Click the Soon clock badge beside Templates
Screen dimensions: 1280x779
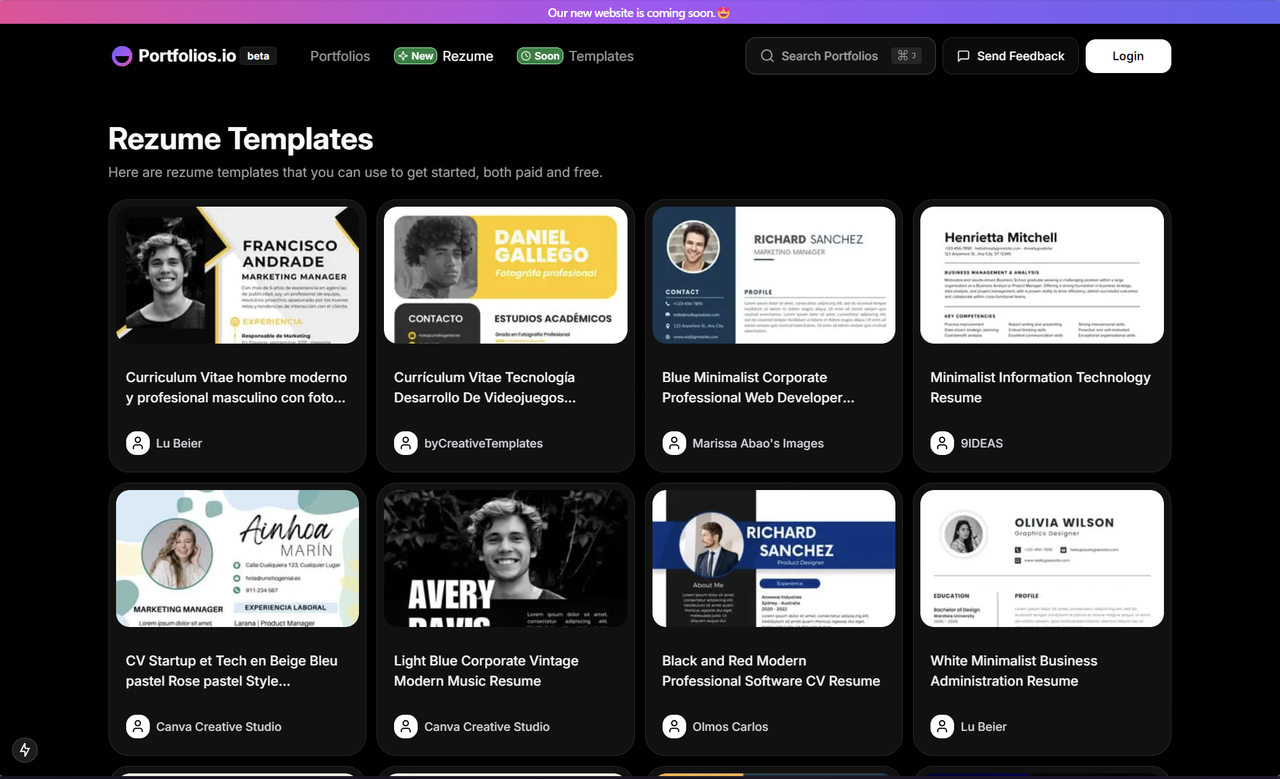pyautogui.click(x=540, y=56)
